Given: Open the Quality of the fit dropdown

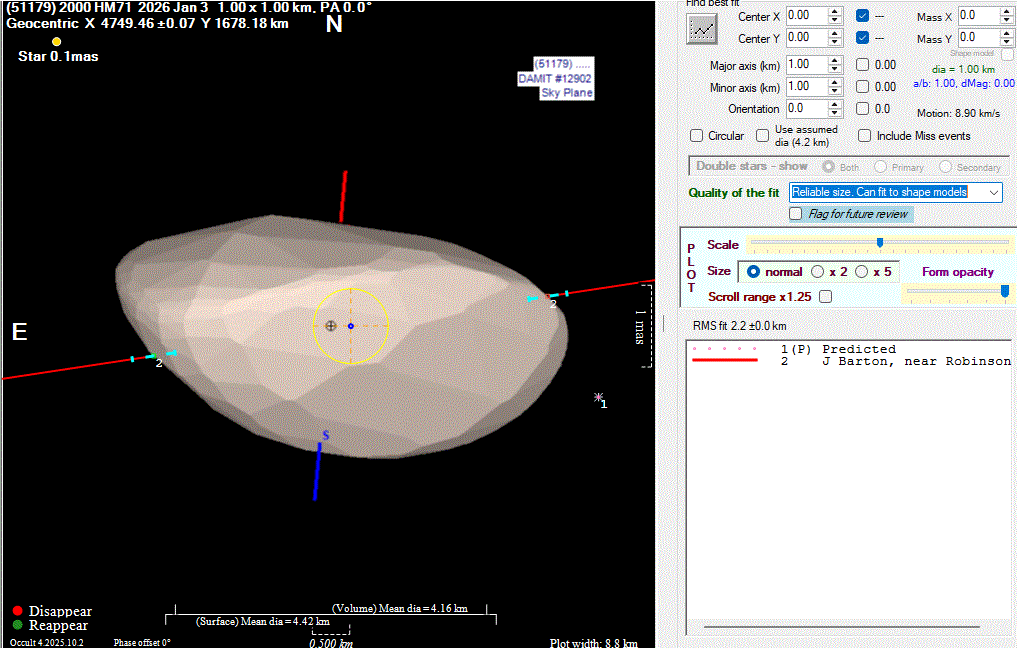Looking at the screenshot, I should (x=992, y=192).
